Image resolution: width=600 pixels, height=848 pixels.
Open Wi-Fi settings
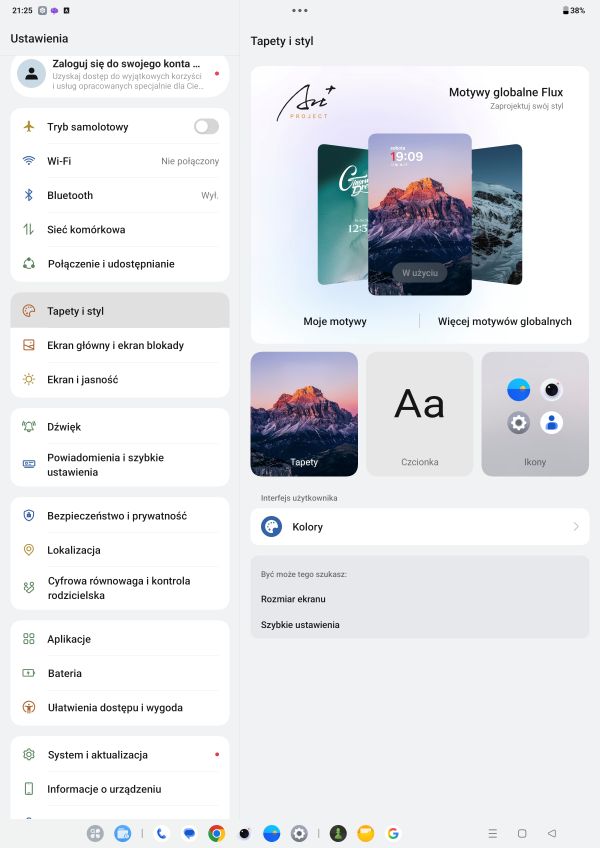click(120, 161)
